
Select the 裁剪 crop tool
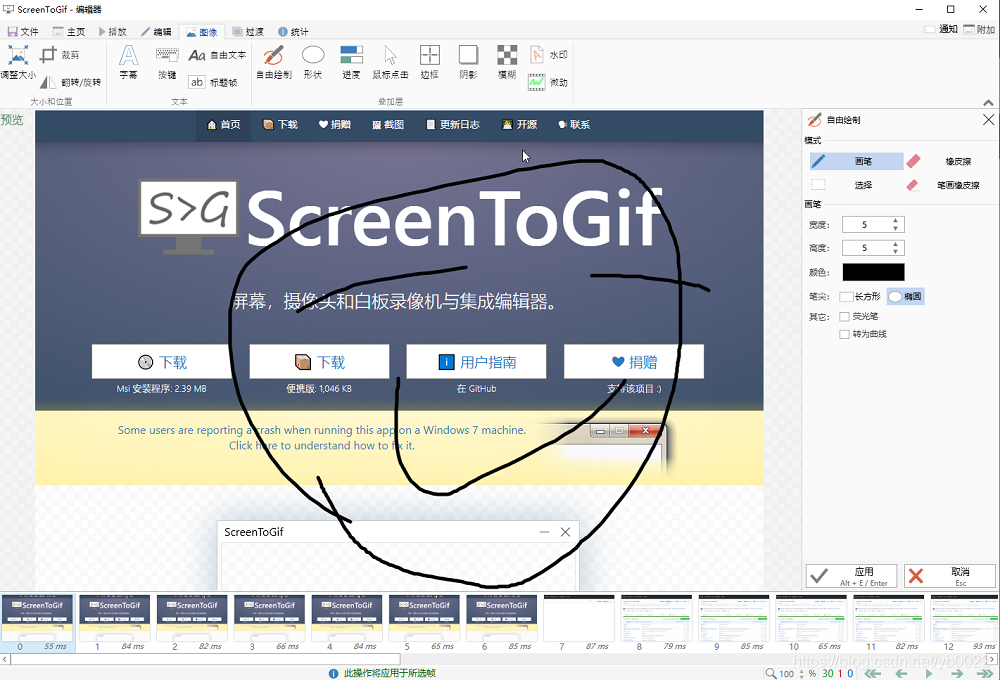pyautogui.click(x=60, y=55)
